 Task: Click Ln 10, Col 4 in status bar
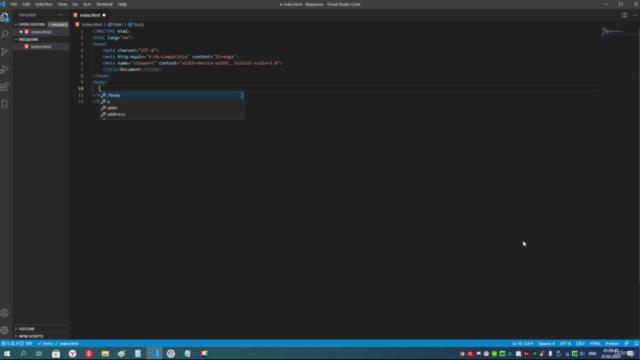(522, 344)
